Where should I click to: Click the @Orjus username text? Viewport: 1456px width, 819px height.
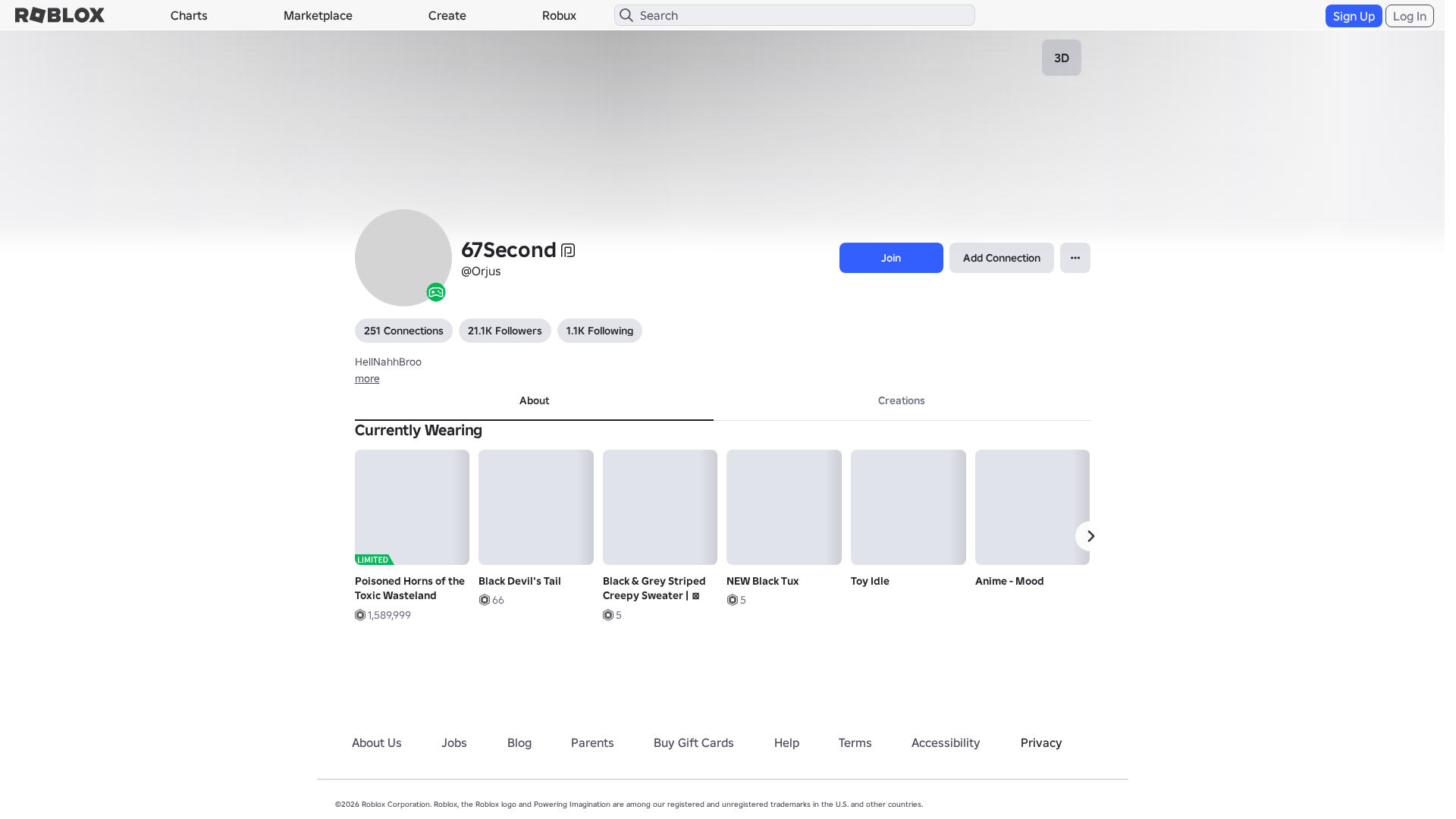pos(481,271)
